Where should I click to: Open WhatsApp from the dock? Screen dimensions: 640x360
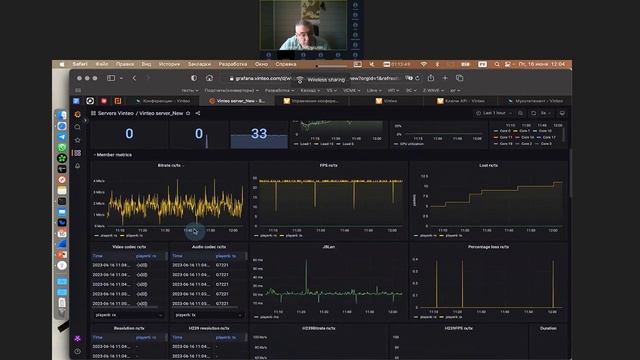point(62,147)
